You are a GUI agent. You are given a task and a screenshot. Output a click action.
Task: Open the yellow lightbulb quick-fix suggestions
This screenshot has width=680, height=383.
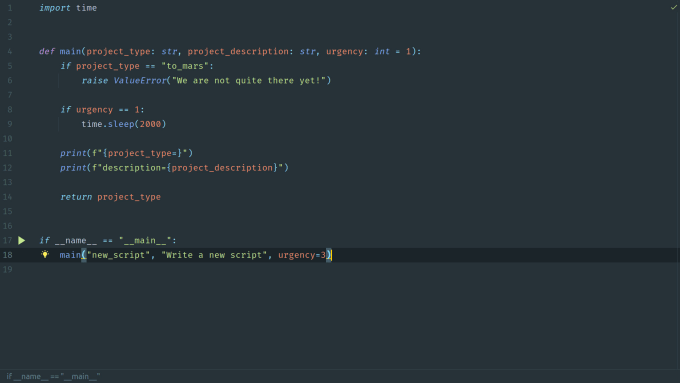(45, 255)
